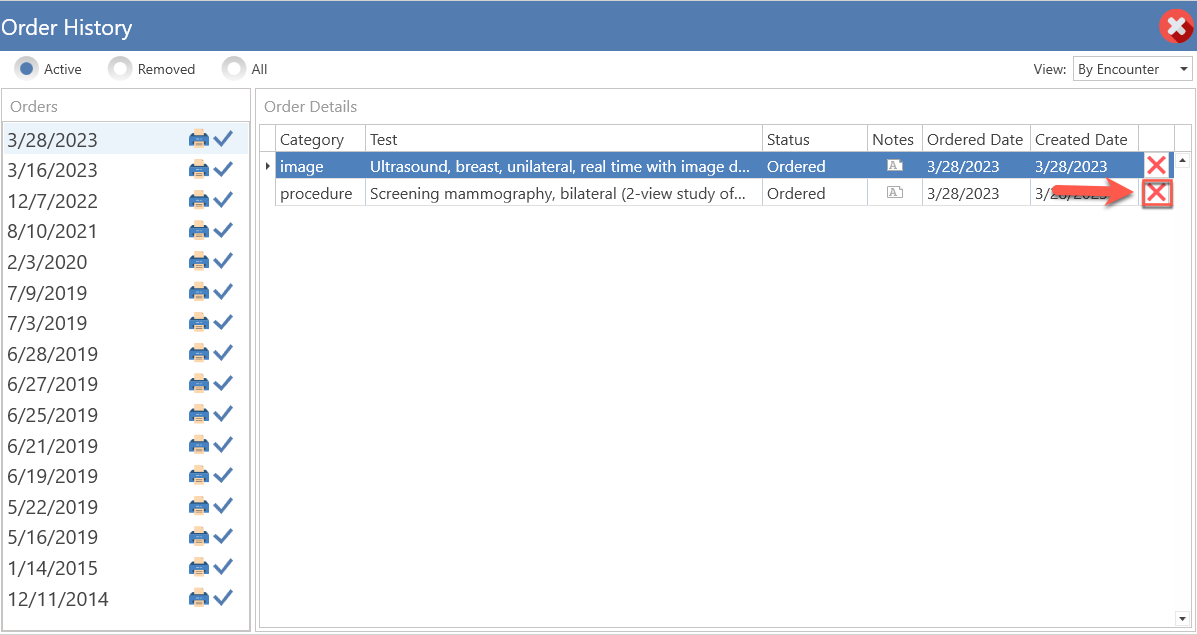Print the 12/7/2022 order
This screenshot has height=635, width=1197.
[198, 200]
